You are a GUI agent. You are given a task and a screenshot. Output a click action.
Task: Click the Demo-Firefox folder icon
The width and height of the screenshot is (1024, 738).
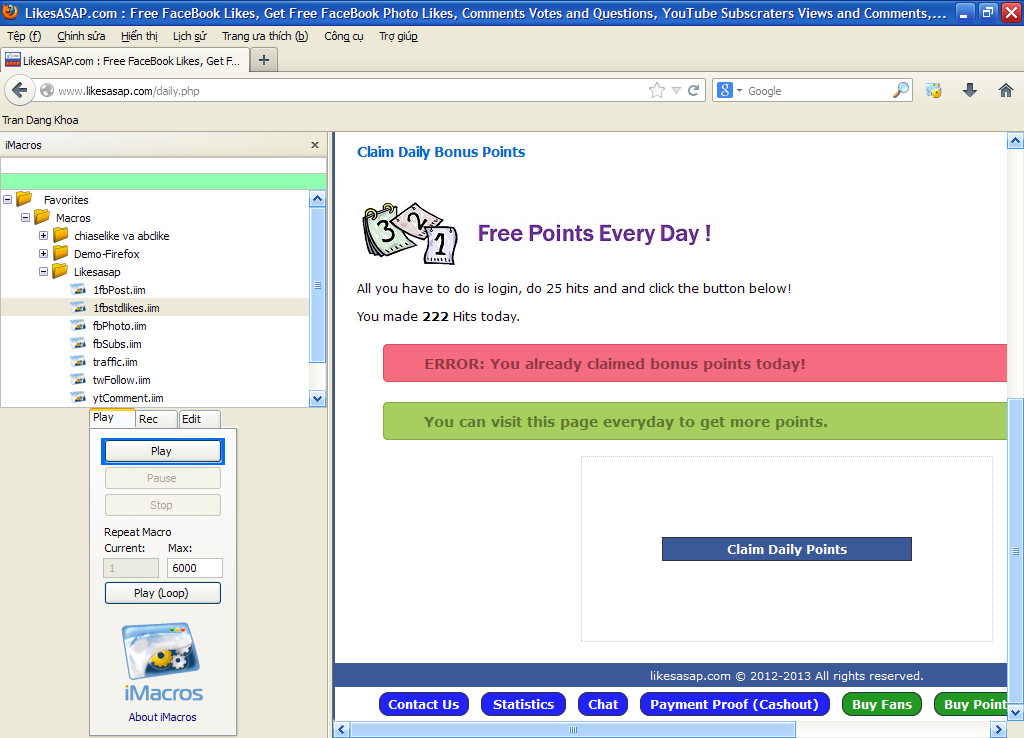(x=61, y=253)
